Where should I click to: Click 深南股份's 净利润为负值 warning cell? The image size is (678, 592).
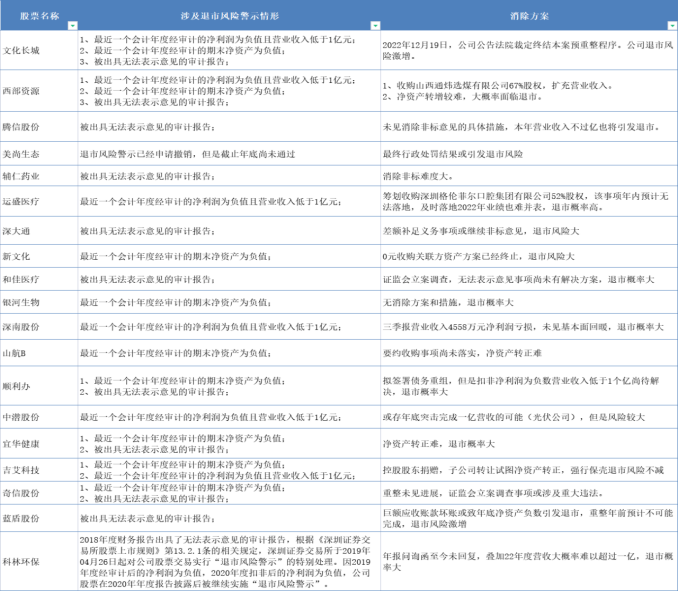pos(229,327)
